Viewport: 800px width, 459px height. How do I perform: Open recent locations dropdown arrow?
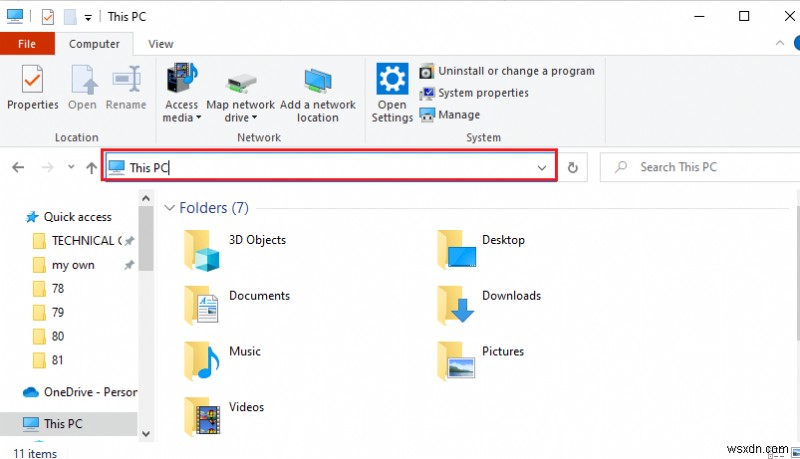click(71, 167)
